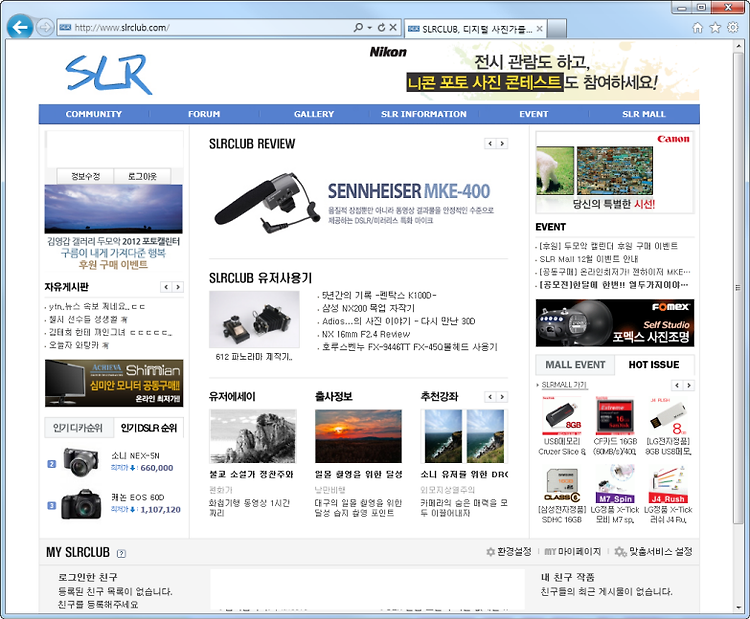This screenshot has width=750, height=619.
Task: Open the Nikon photo contest banner
Action: tap(534, 71)
